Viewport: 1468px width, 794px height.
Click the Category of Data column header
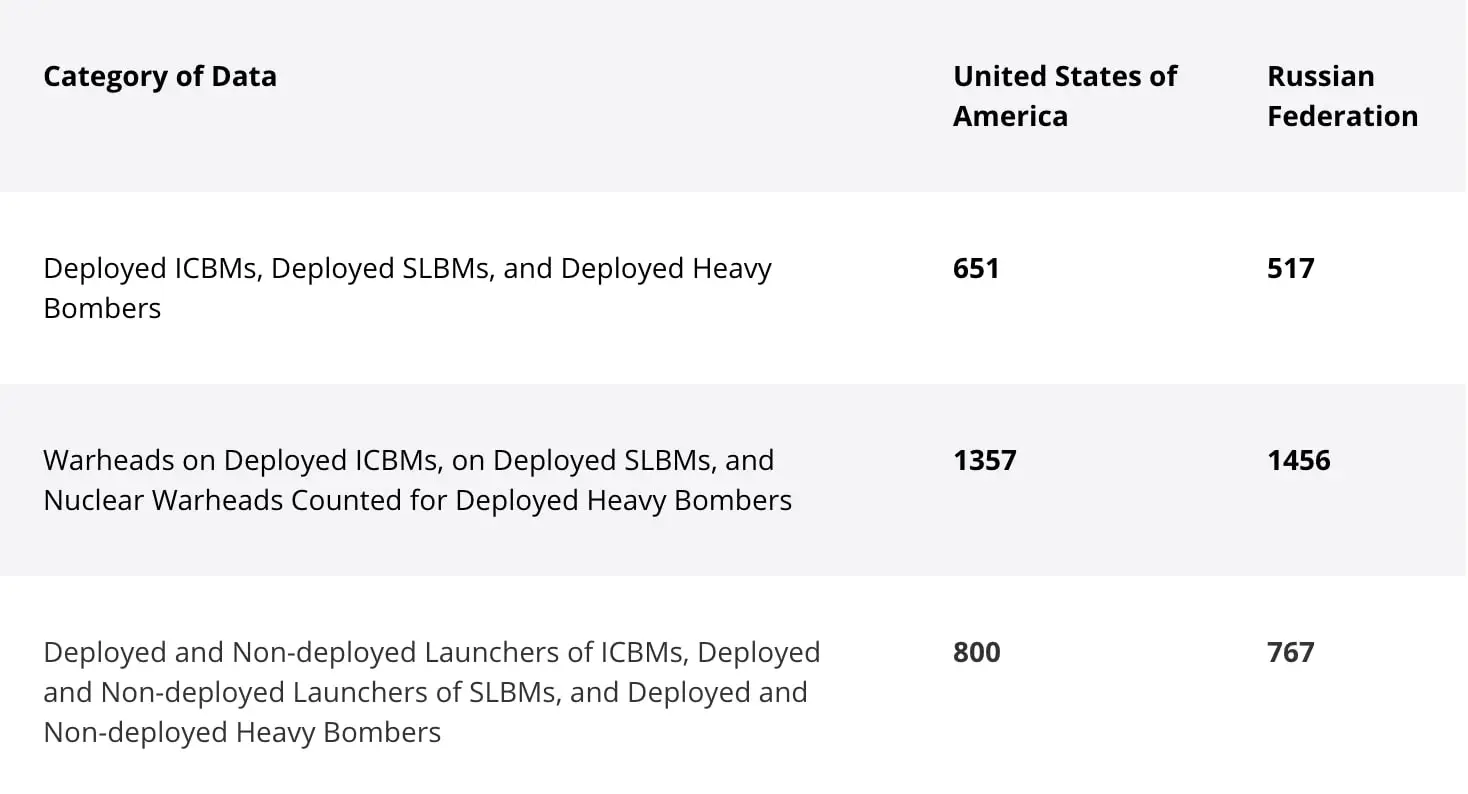(160, 77)
